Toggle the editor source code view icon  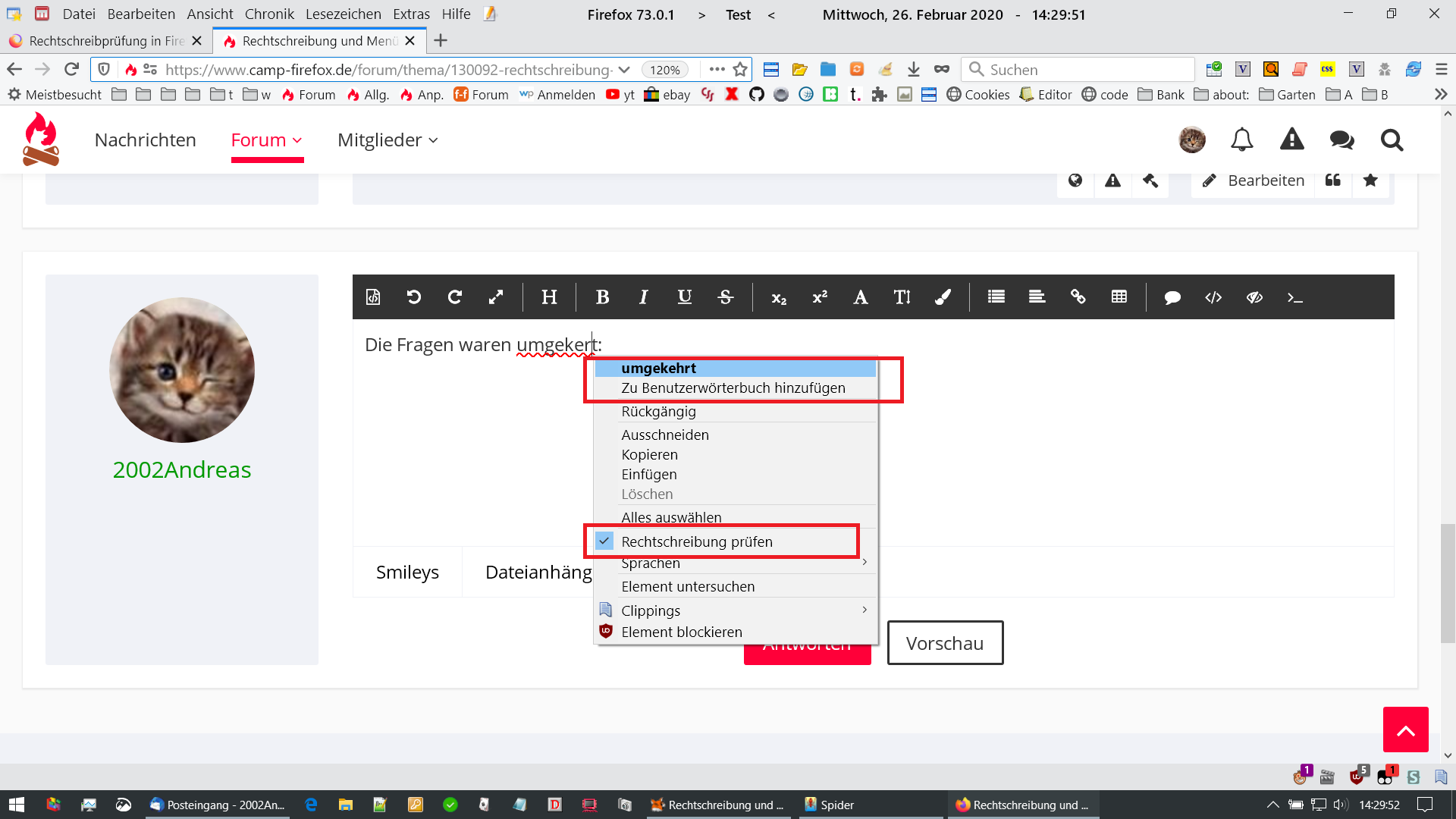click(x=373, y=297)
